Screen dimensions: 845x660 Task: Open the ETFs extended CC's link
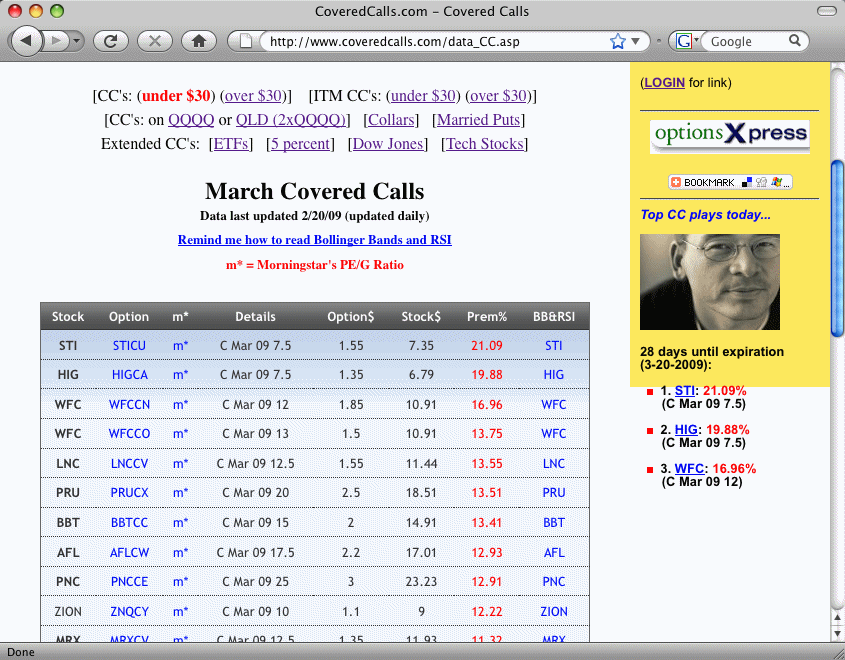(231, 144)
